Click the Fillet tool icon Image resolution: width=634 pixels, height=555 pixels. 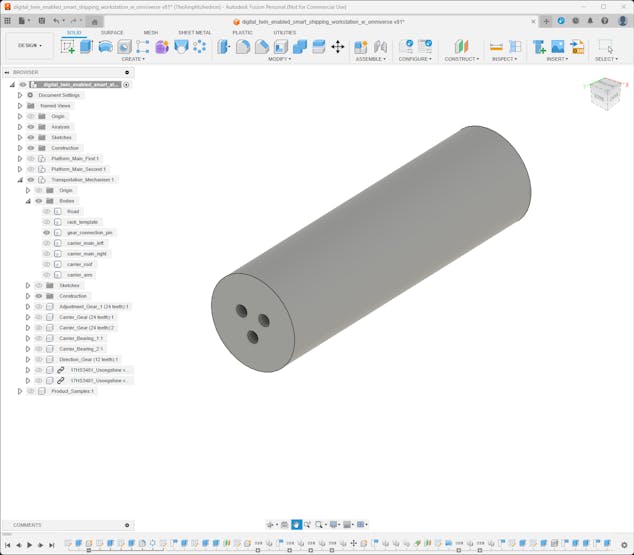coord(243,46)
